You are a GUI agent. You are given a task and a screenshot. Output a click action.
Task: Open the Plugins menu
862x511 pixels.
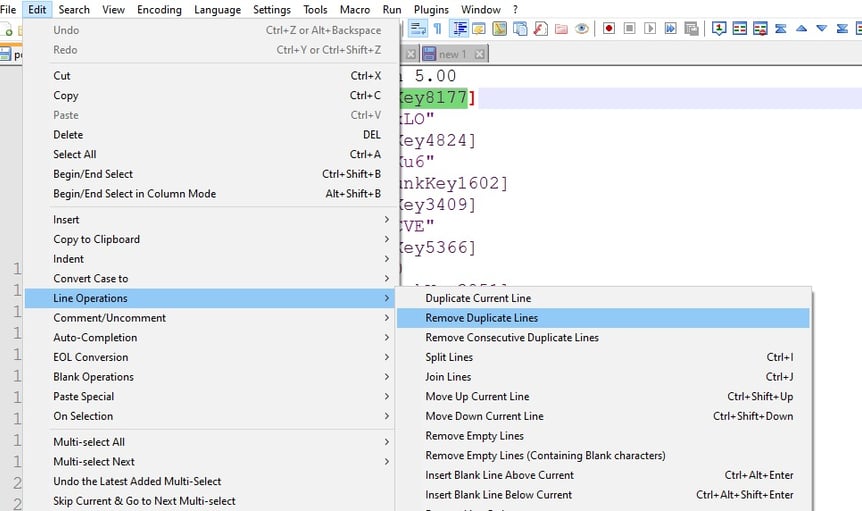(431, 9)
